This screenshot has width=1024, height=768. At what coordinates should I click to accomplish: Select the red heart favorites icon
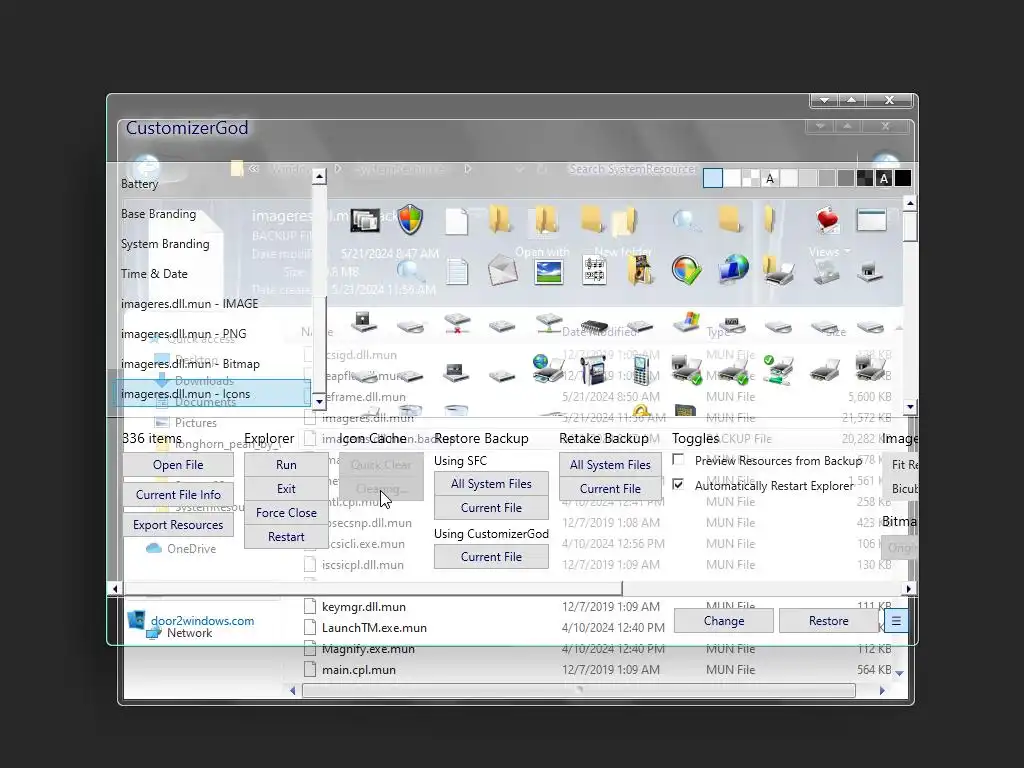coord(827,220)
